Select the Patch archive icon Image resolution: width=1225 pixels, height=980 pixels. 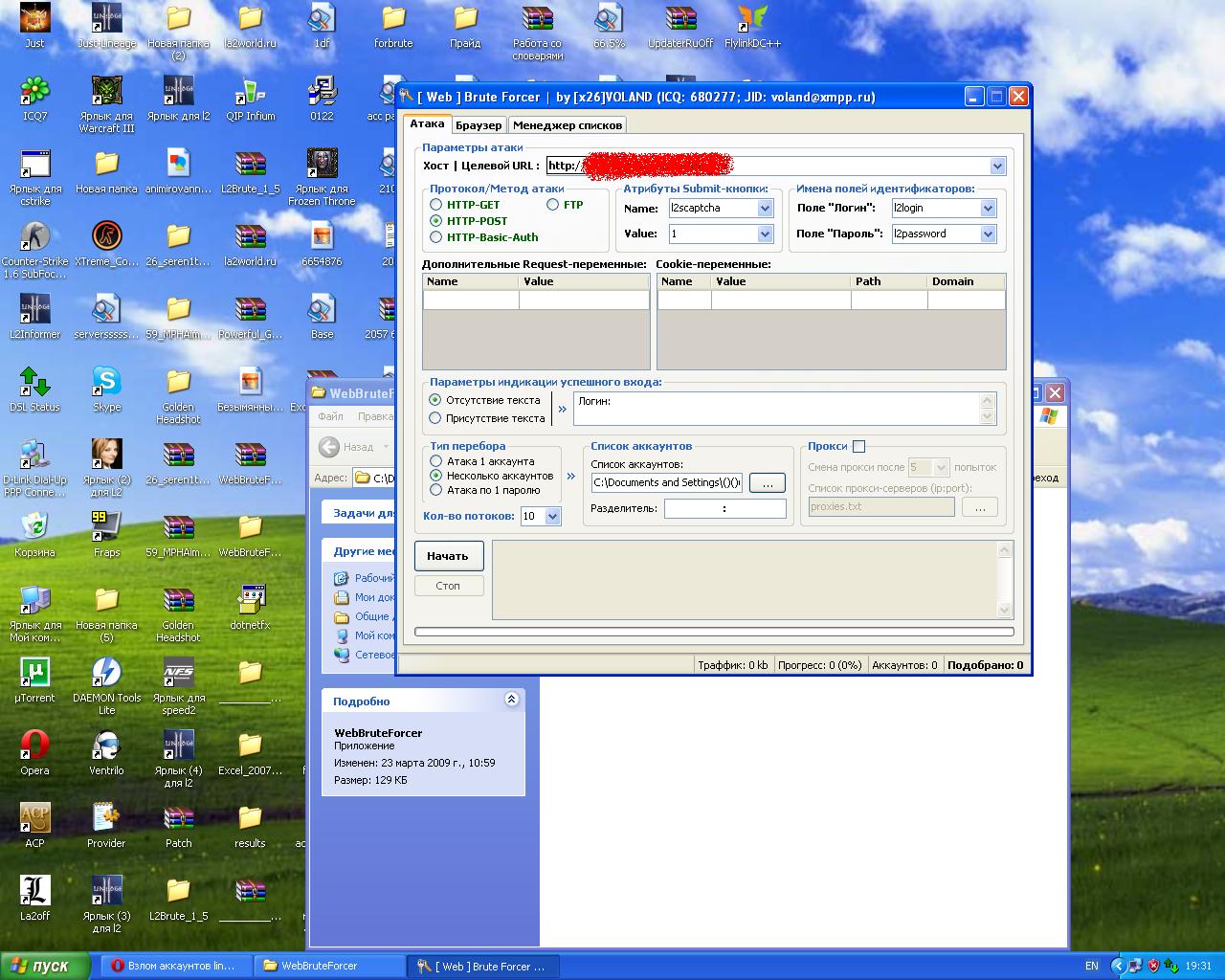pos(178,826)
